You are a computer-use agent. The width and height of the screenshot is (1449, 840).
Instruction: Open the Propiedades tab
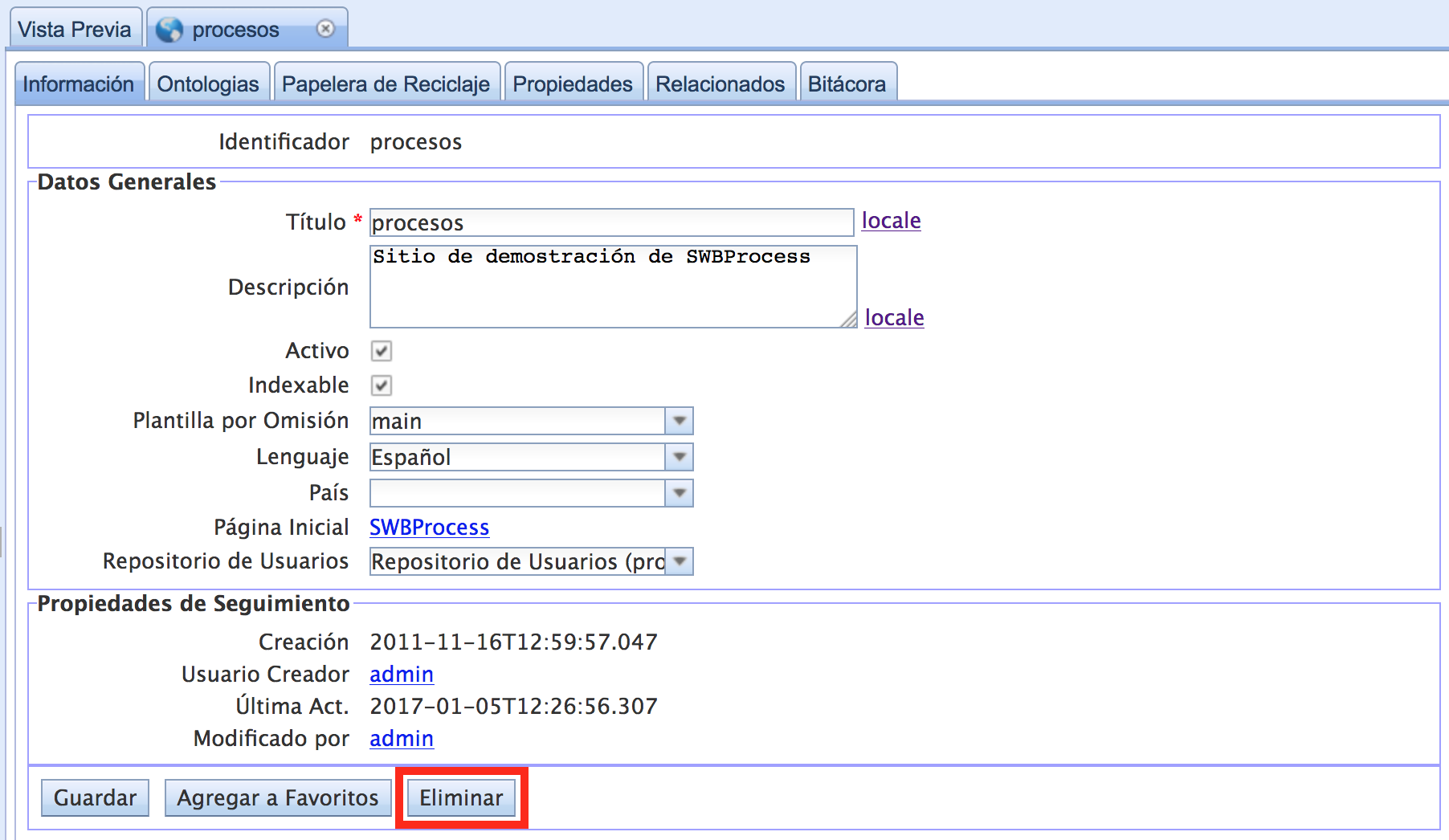pos(573,84)
